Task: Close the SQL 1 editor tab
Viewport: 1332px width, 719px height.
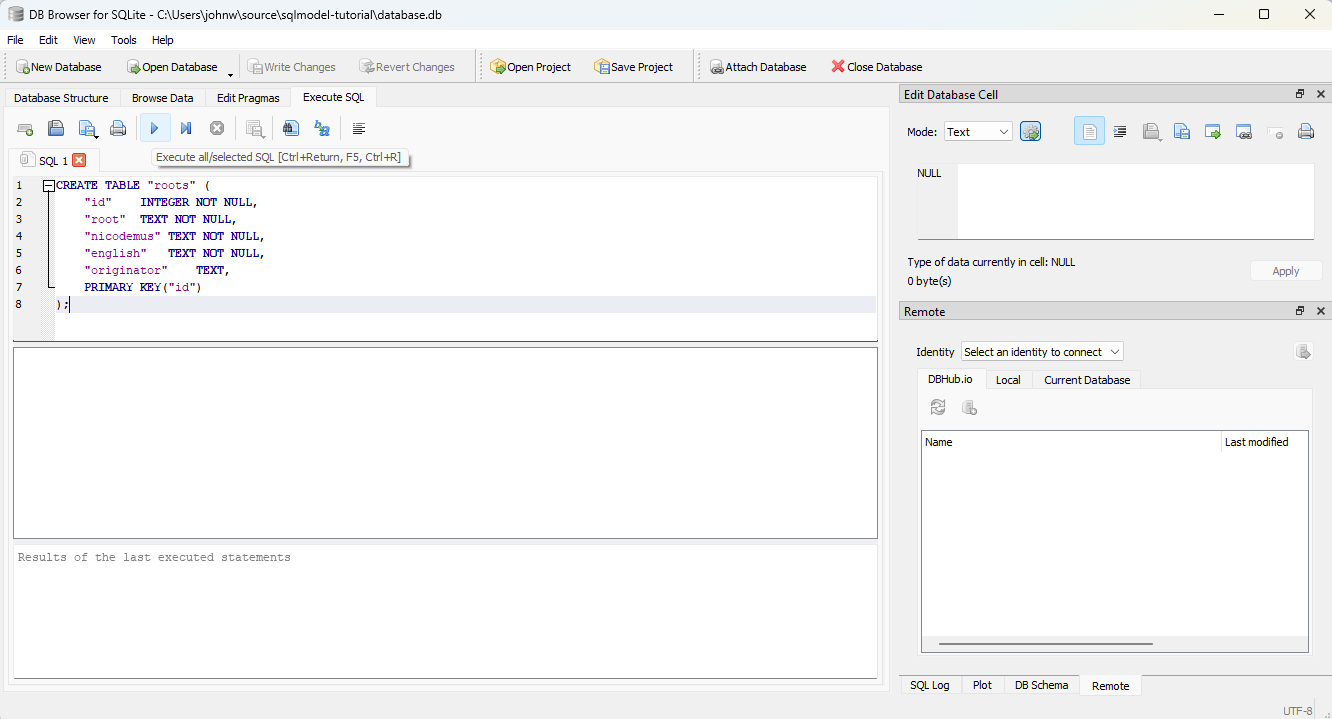Action: [79, 160]
